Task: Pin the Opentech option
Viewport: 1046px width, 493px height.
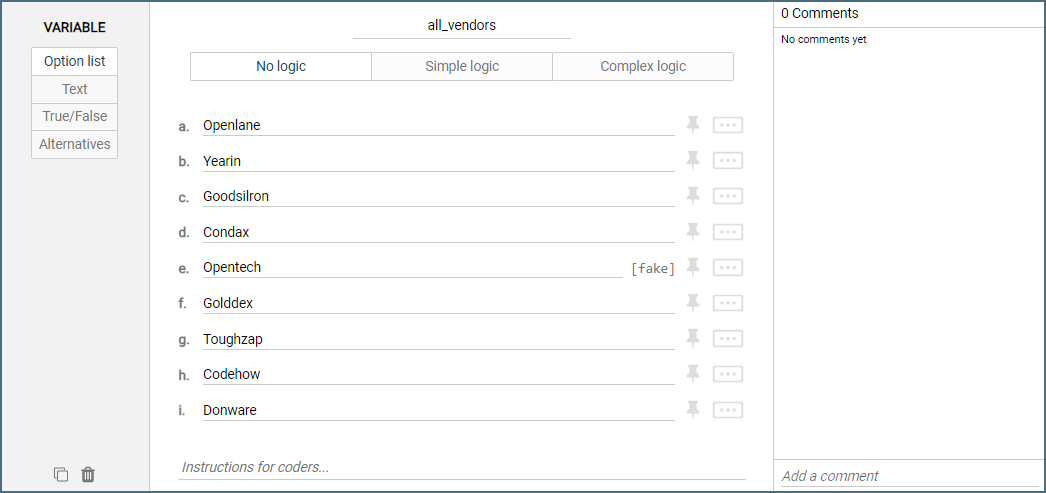Action: 692,267
